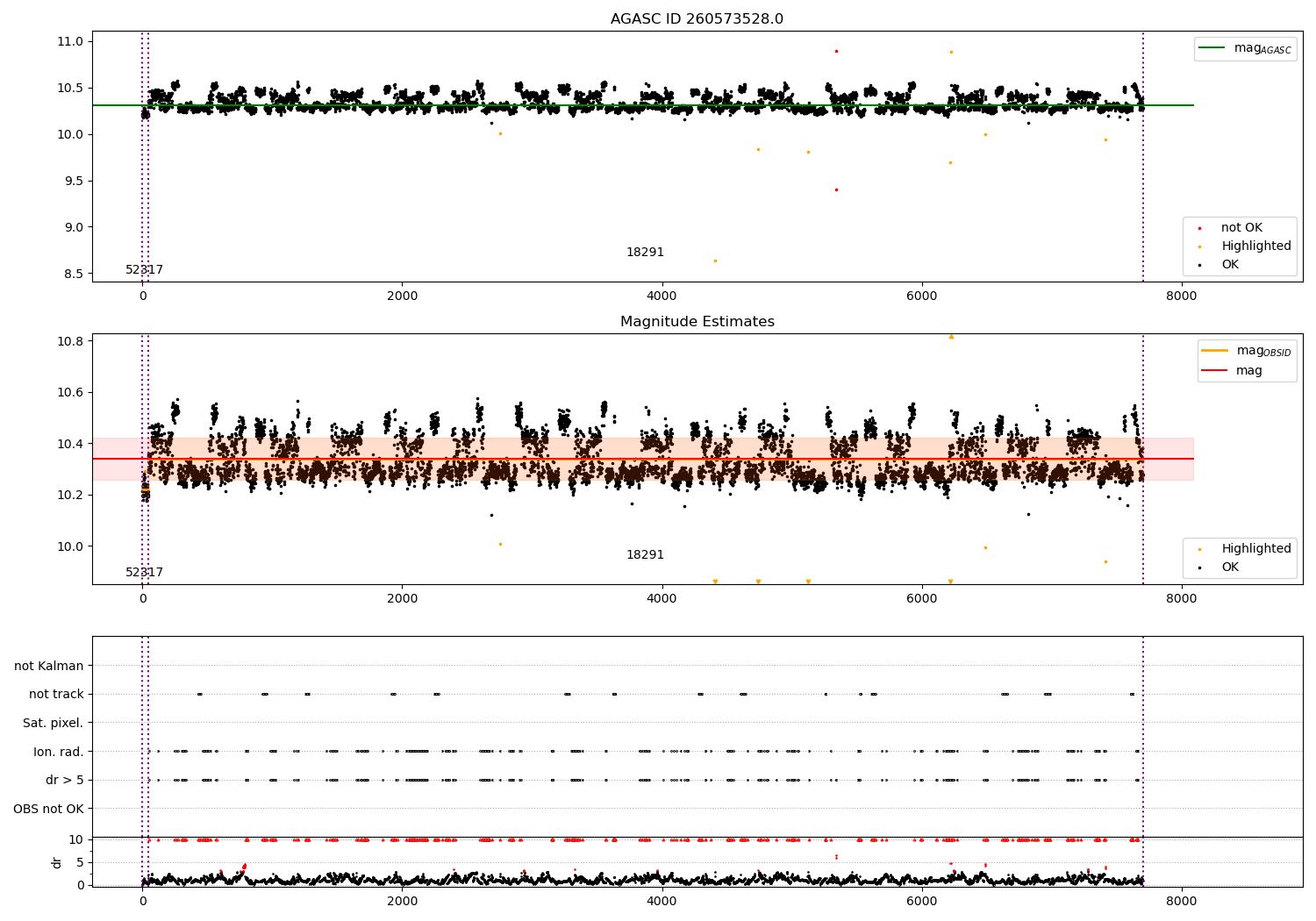Viewport: 1316px width, 921px height.
Task: Click the '9.0' y-tick on top plot
Action: point(74,228)
